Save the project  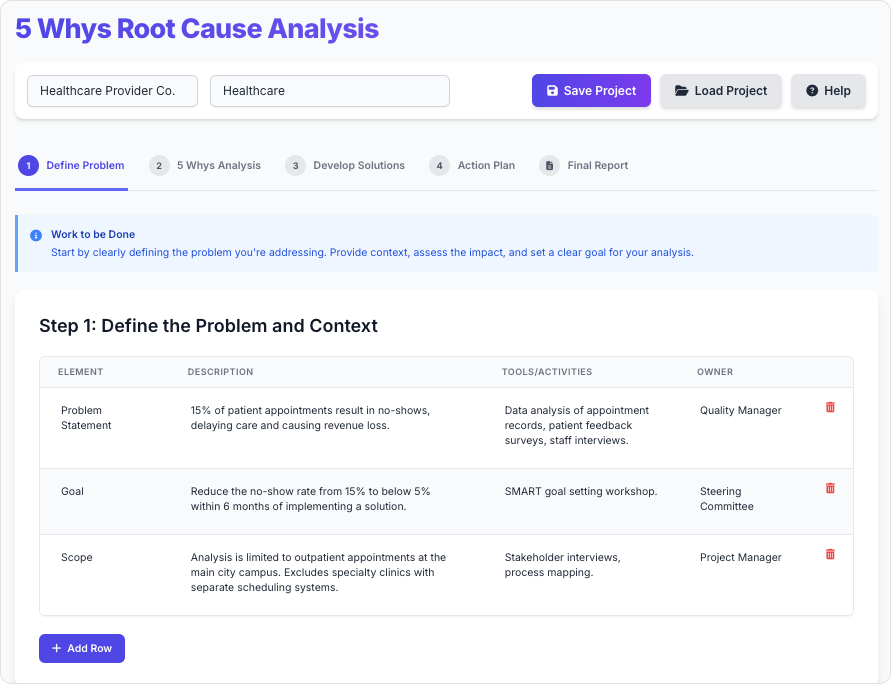point(591,91)
